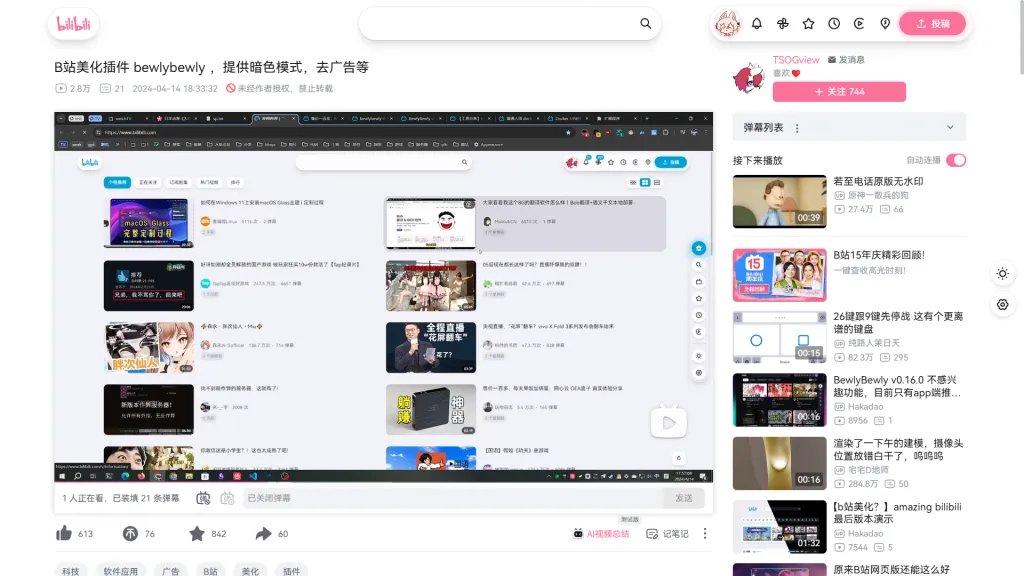Toggle dark mode sun icon on right edge
The image size is (1024, 576).
tap(1002, 274)
